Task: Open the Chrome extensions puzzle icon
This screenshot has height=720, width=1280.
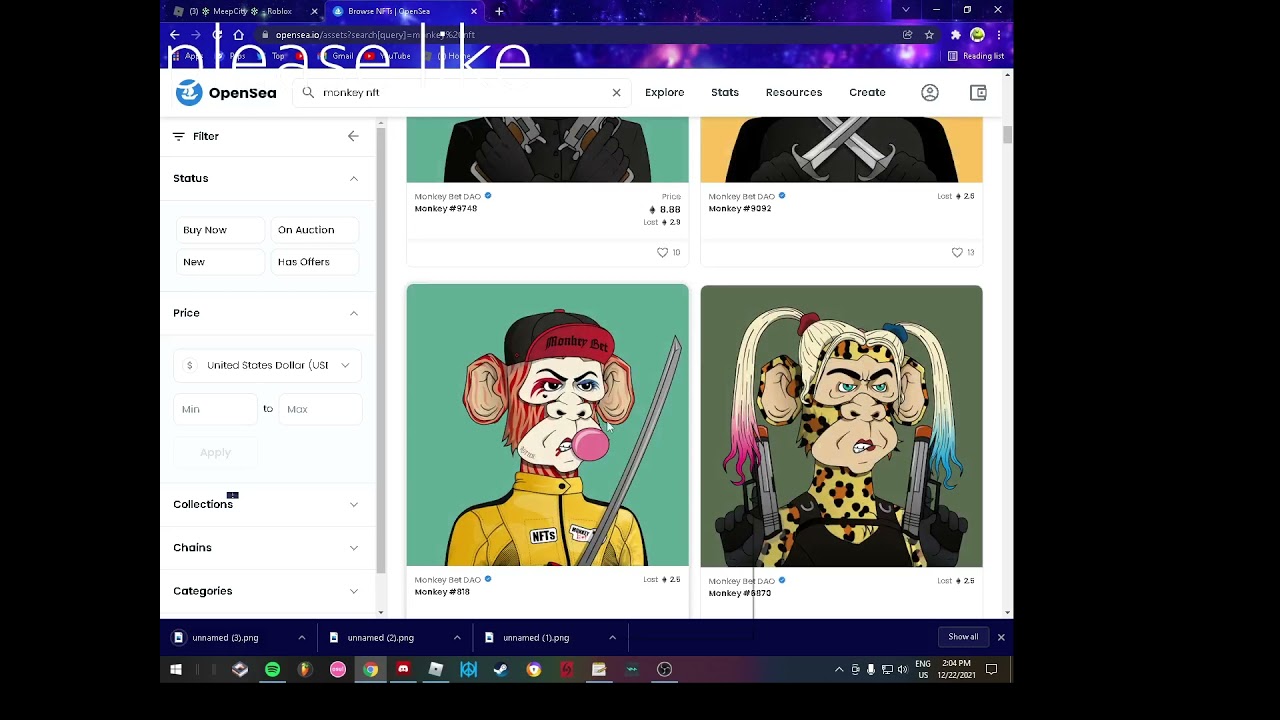Action: click(955, 35)
